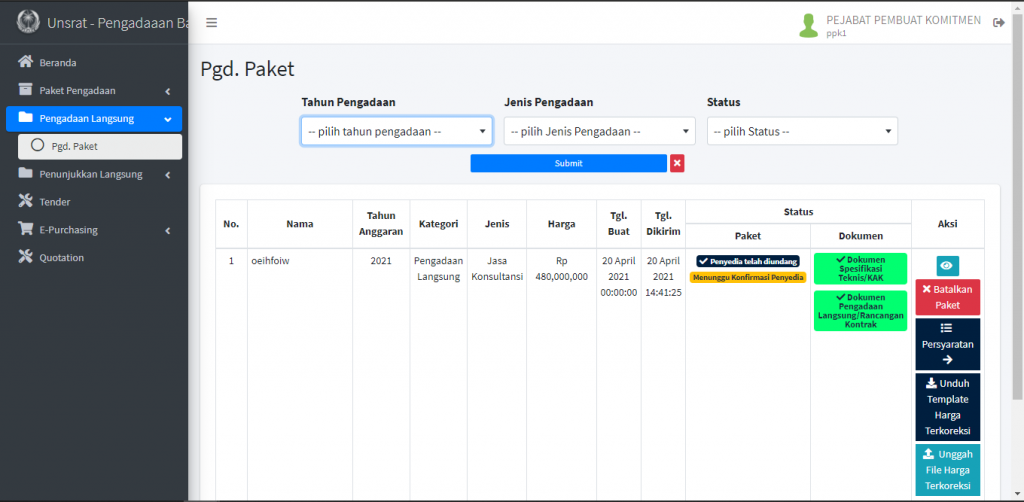Click the Persyaratan button
The image size is (1024, 502).
[x=947, y=343]
